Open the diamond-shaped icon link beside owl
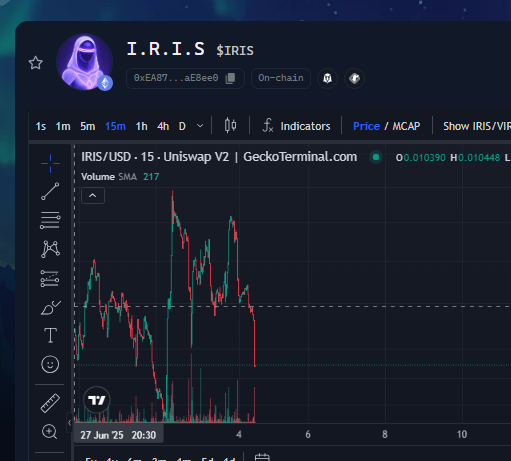 tap(354, 79)
